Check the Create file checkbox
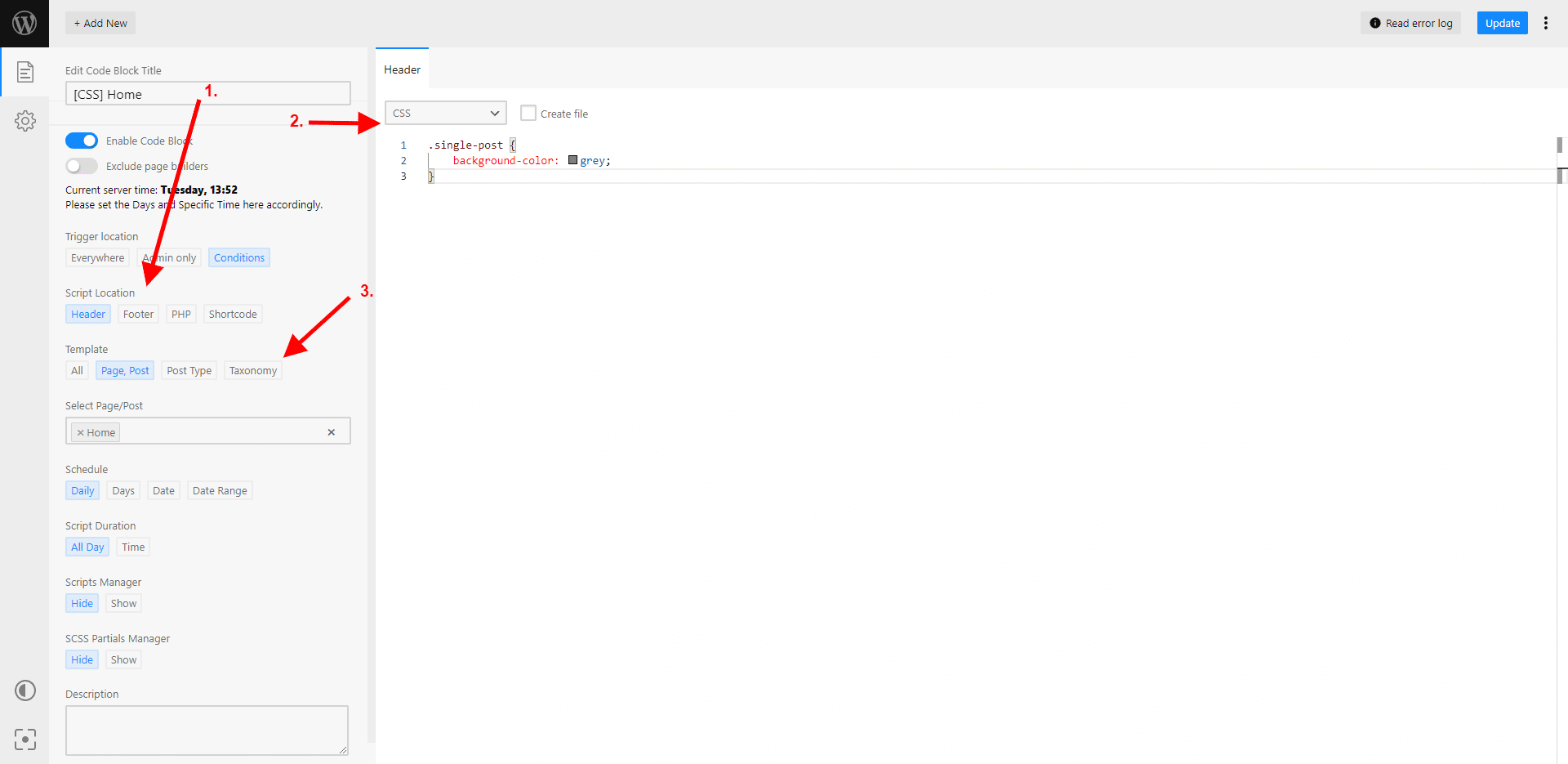Viewport: 1568px width, 764px height. [x=528, y=114]
